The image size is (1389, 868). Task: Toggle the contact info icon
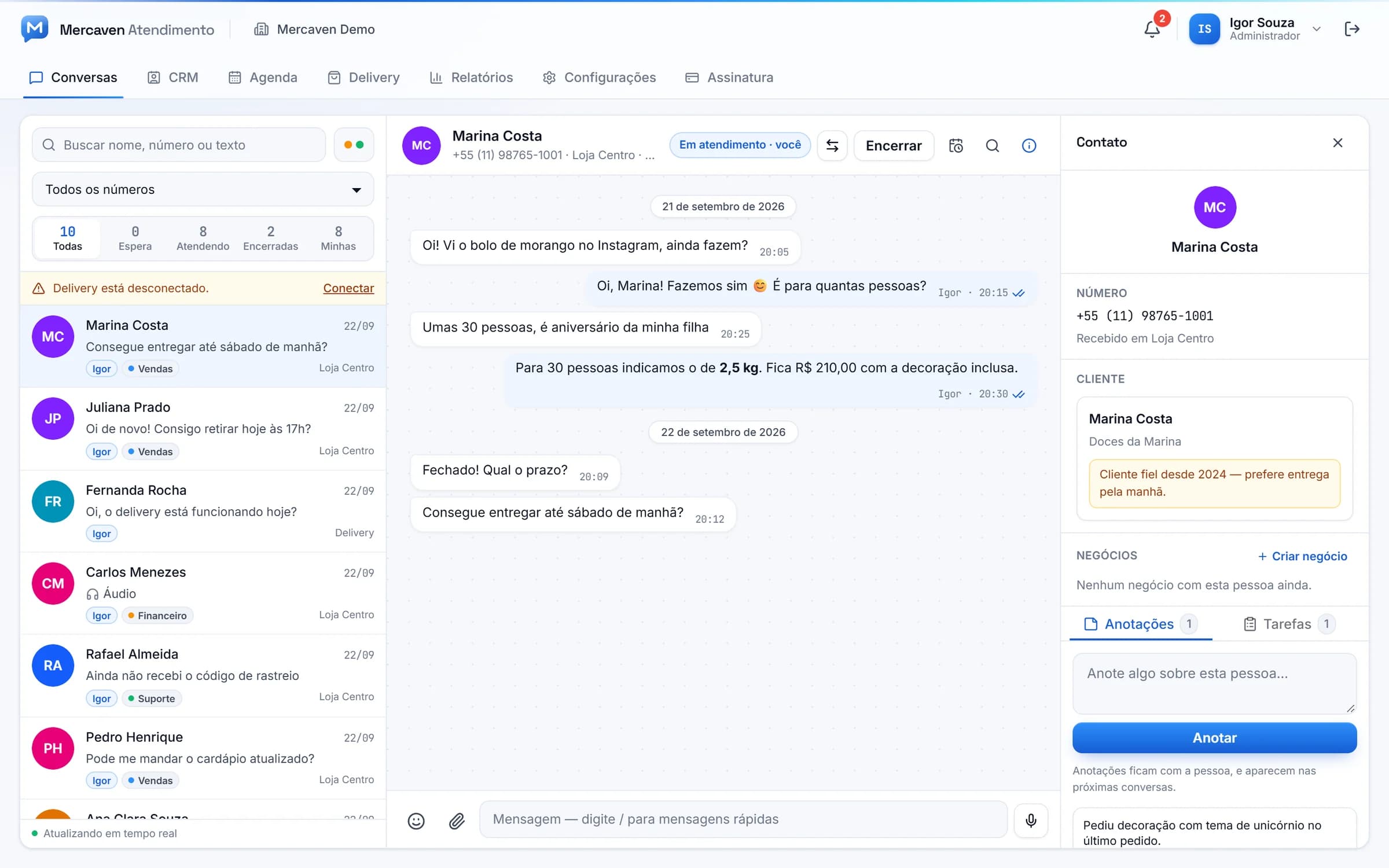click(1029, 146)
